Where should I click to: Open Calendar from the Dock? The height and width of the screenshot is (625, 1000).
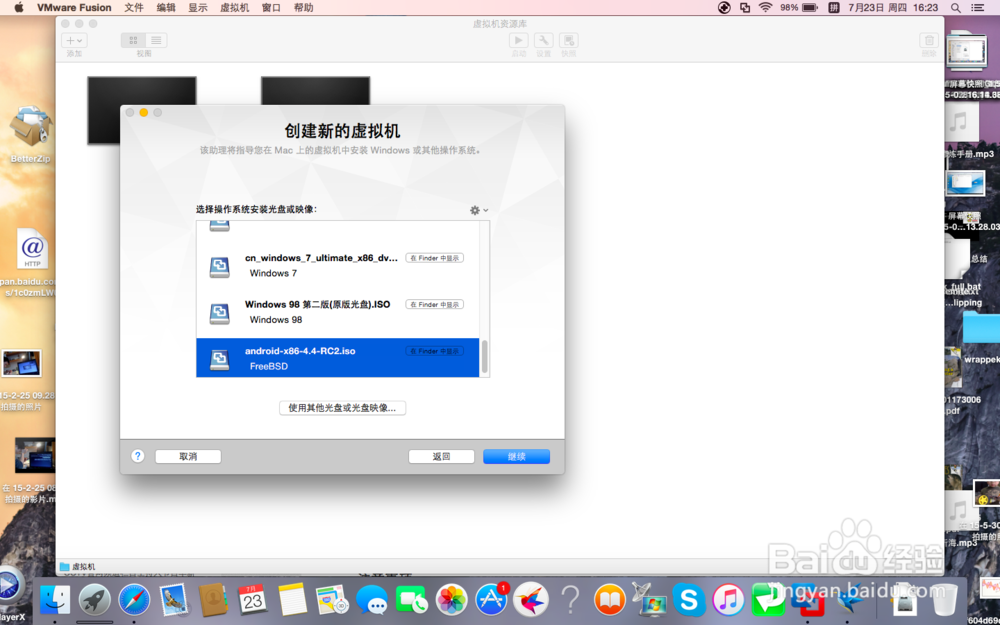pos(253,600)
